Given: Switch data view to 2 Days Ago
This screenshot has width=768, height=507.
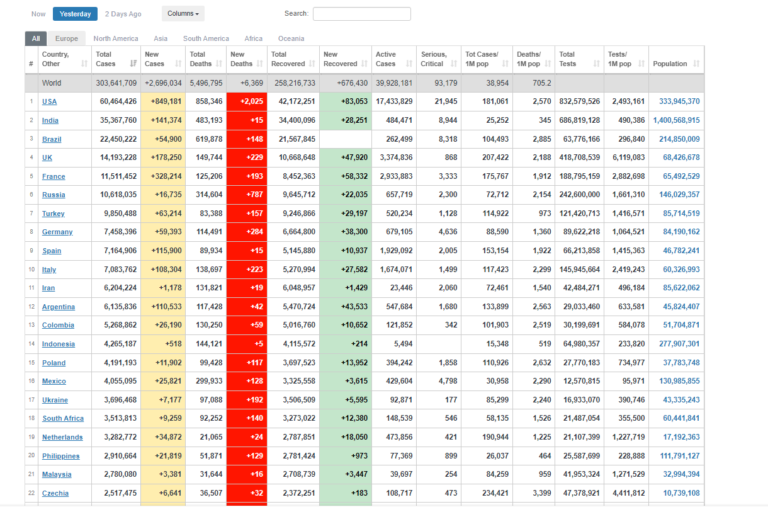Looking at the screenshot, I should (123, 14).
